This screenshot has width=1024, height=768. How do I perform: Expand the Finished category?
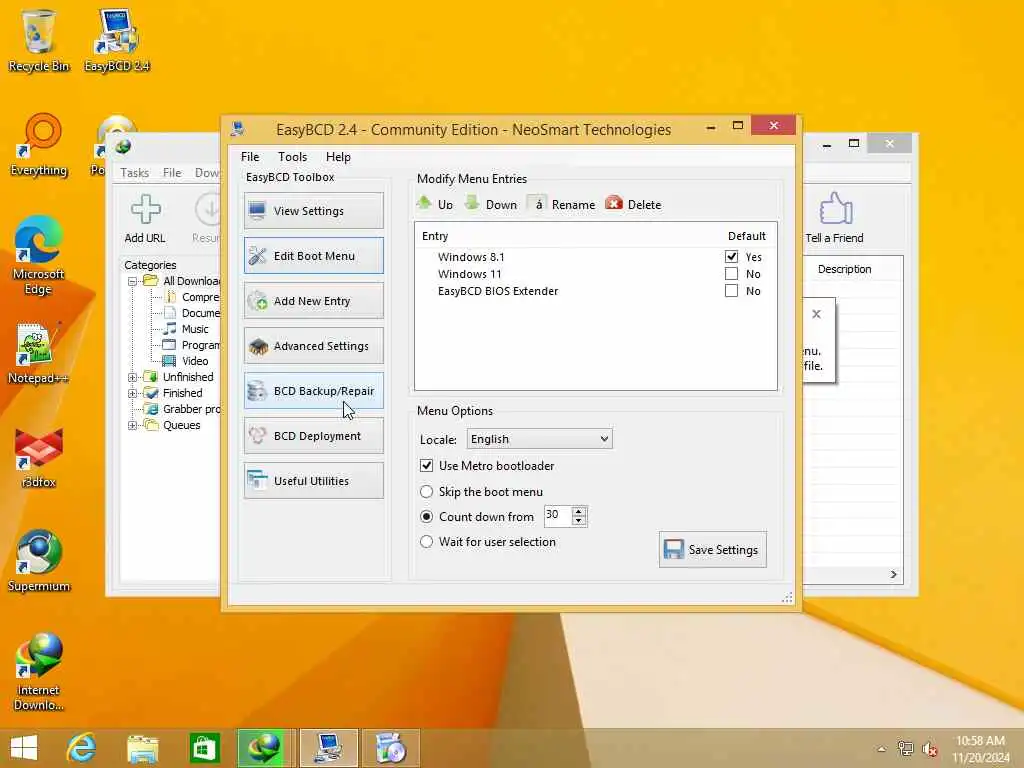[132, 393]
